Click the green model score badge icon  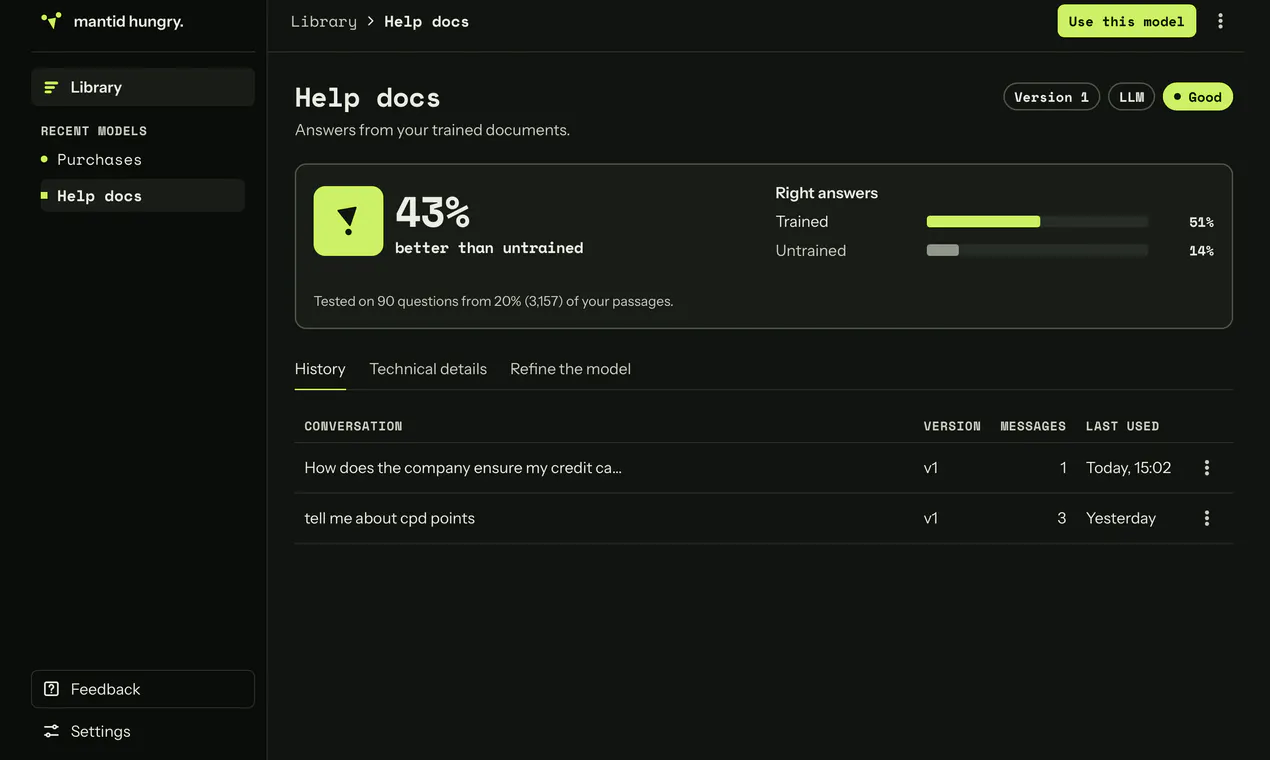click(348, 221)
